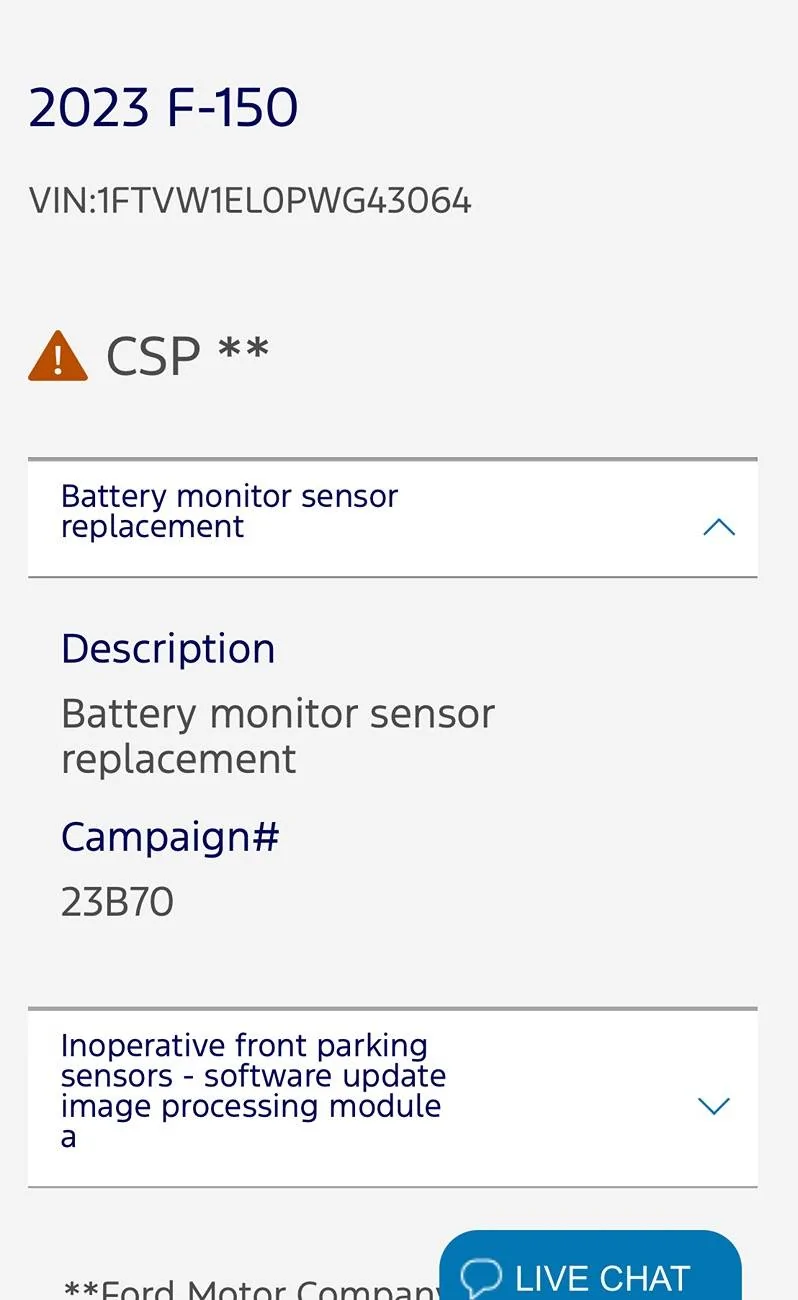Image resolution: width=798 pixels, height=1300 pixels.
Task: Click the Battery monitor sensor replacement description text
Action: [x=277, y=736]
